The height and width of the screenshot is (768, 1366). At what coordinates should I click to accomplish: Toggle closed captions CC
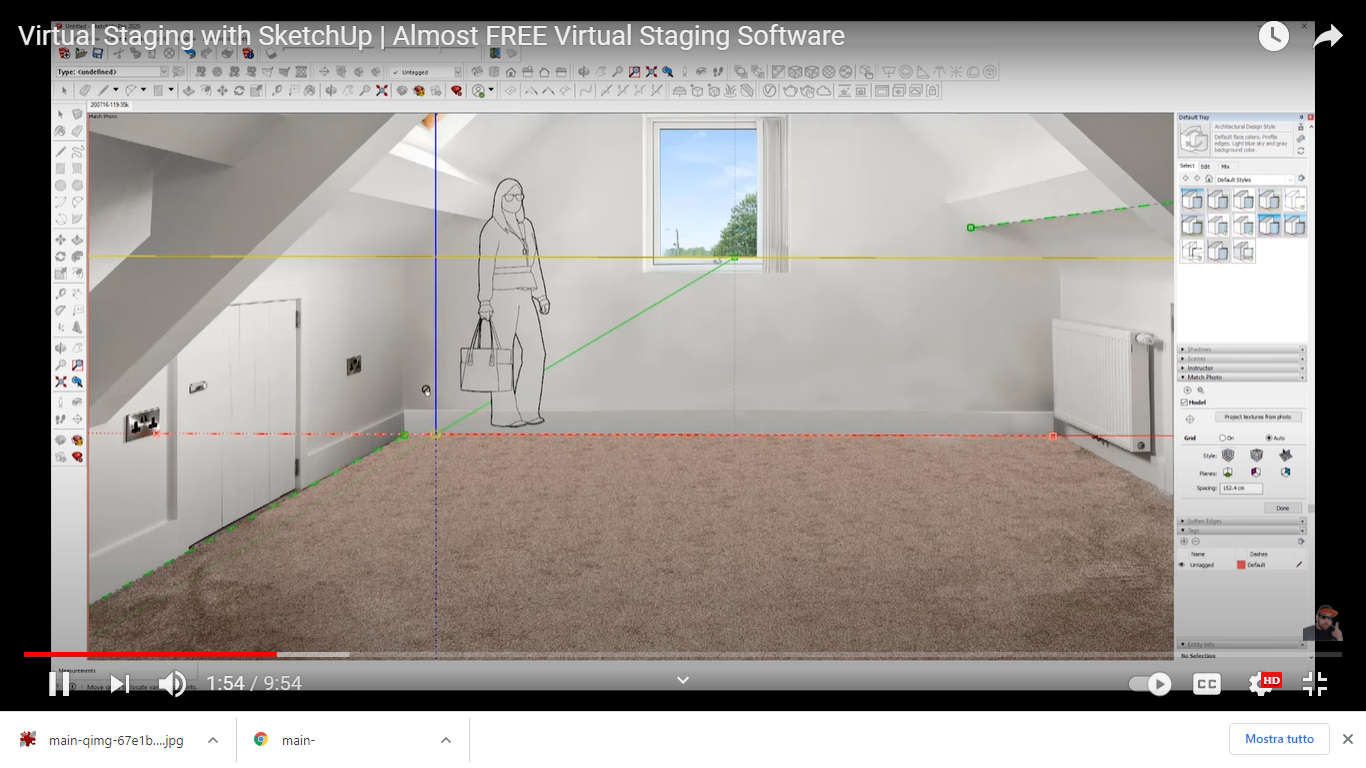pos(1207,684)
